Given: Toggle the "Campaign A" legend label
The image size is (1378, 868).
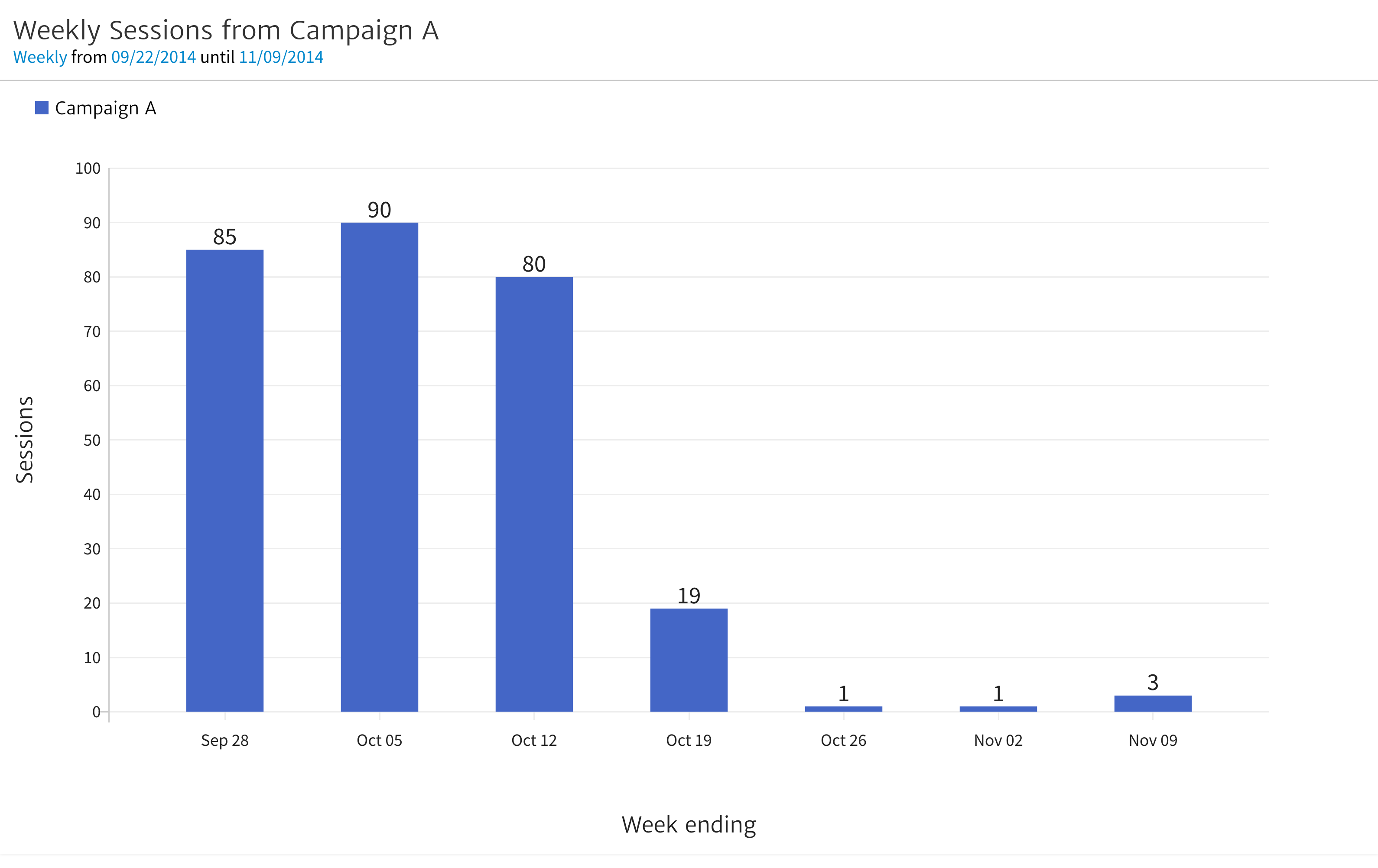Looking at the screenshot, I should click(105, 108).
